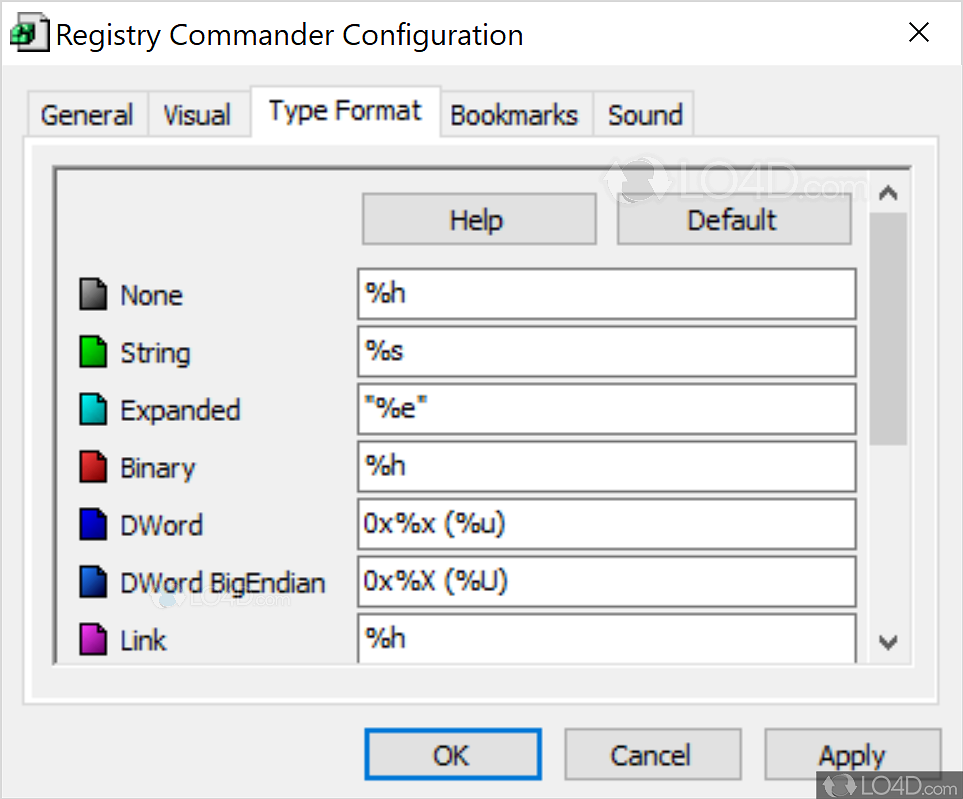Click the cyan Expanded type icon
963x799 pixels.
(x=95, y=410)
